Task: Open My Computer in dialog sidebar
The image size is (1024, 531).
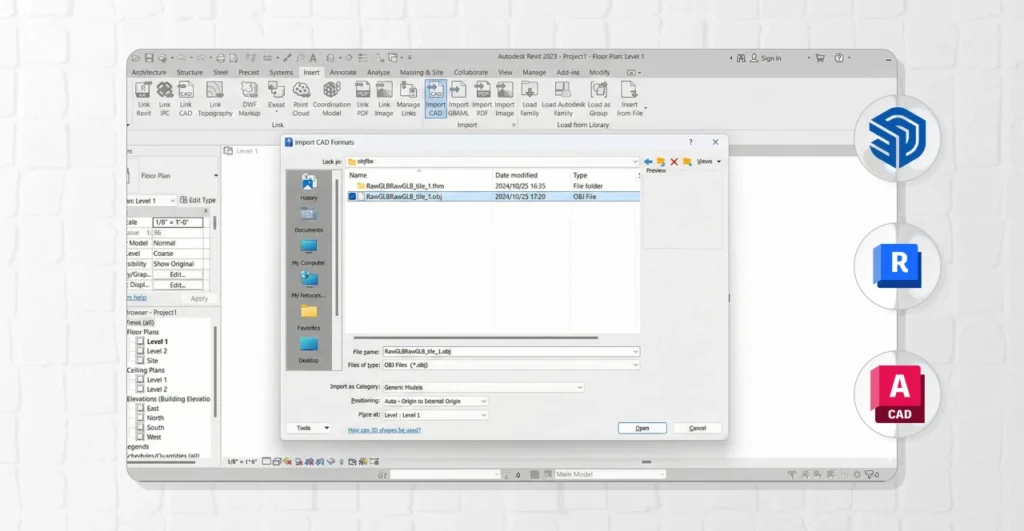Action: (x=308, y=253)
